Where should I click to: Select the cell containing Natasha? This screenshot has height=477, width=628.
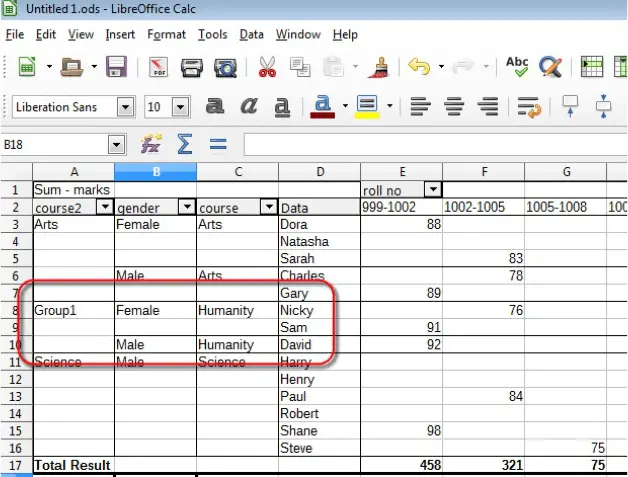[319, 242]
